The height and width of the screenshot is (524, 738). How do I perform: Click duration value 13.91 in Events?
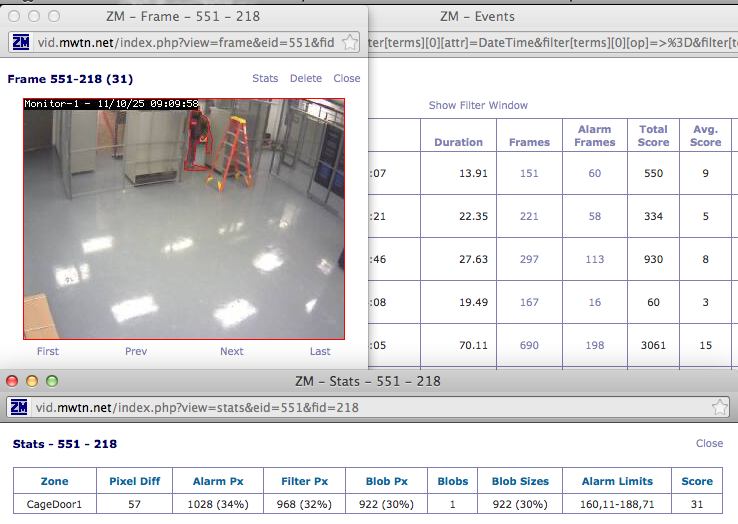click(473, 173)
